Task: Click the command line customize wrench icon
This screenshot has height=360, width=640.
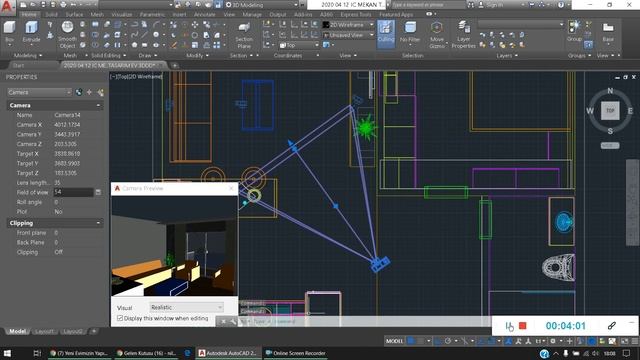Action: 233,322
